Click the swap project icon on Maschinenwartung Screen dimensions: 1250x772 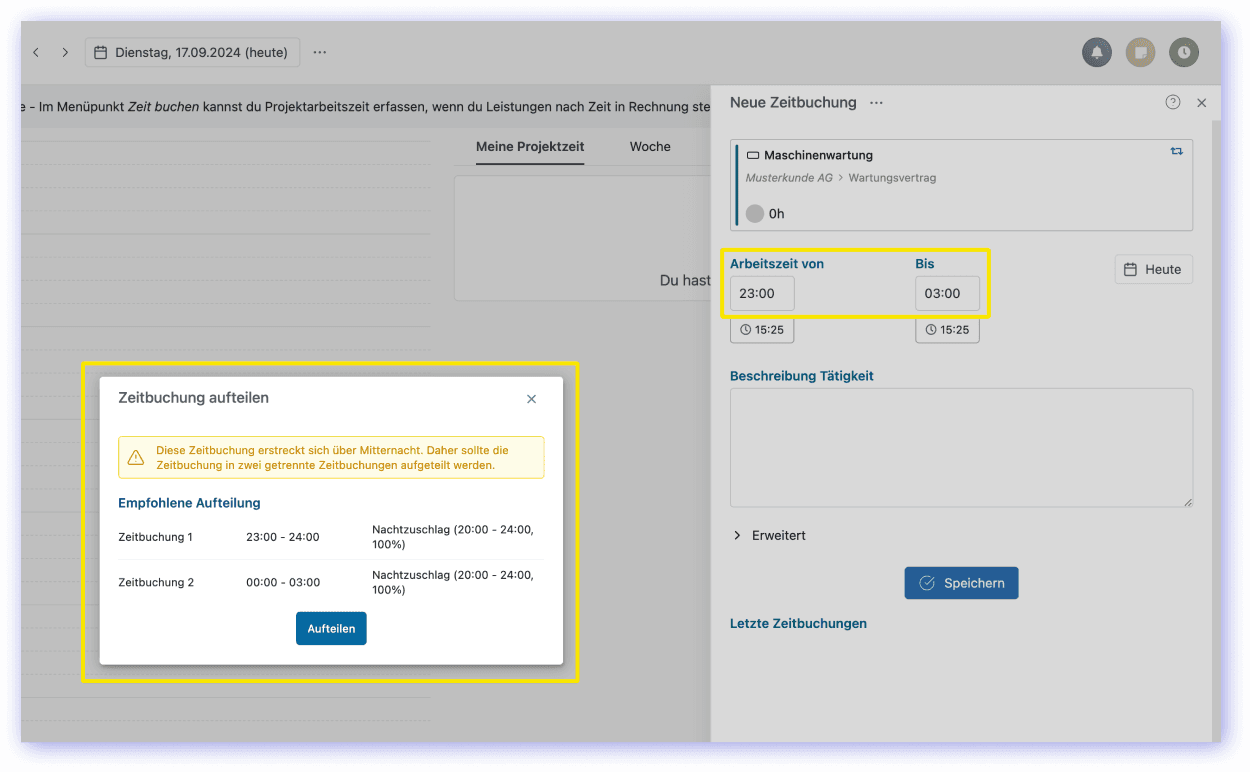(1176, 151)
